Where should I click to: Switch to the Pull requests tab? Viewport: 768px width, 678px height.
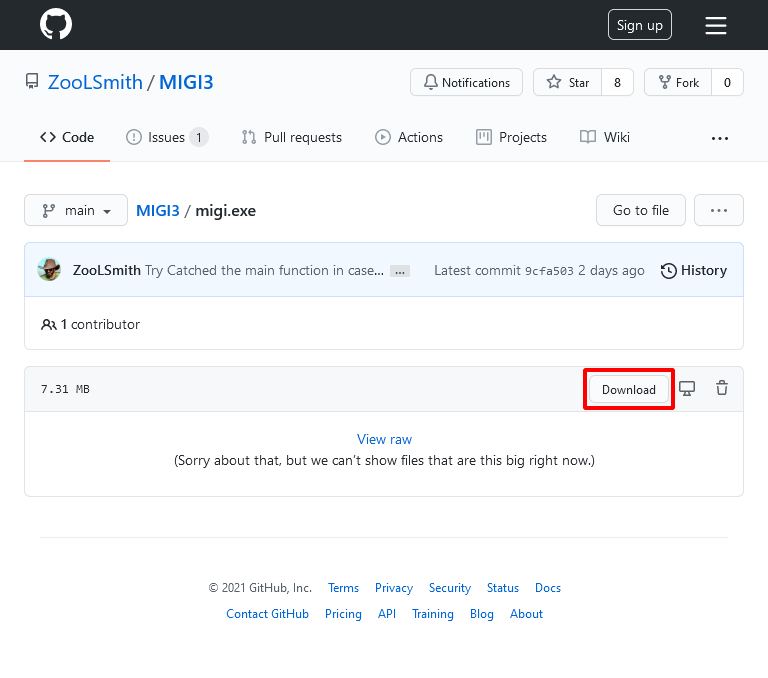[x=292, y=137]
